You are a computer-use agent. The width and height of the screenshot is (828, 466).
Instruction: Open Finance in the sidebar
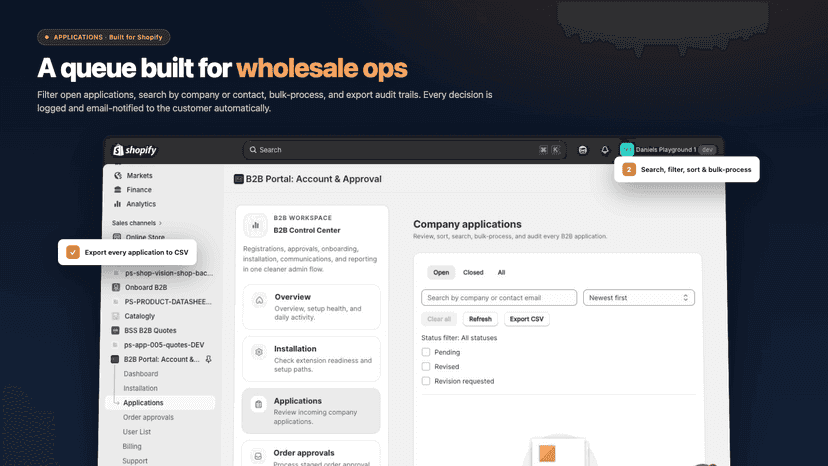139,190
